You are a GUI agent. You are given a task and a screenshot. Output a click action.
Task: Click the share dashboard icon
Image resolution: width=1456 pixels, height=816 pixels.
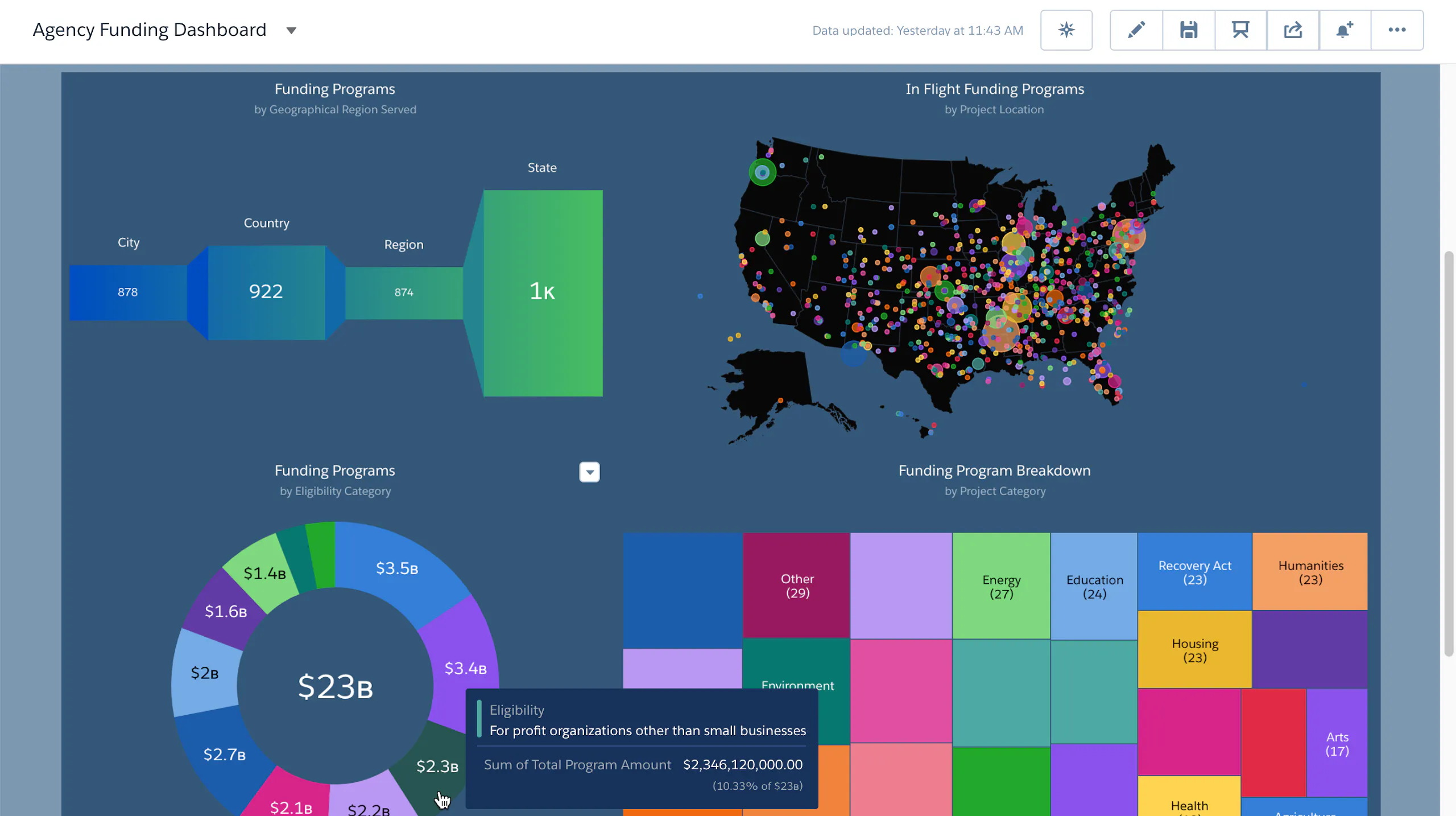tap(1292, 30)
